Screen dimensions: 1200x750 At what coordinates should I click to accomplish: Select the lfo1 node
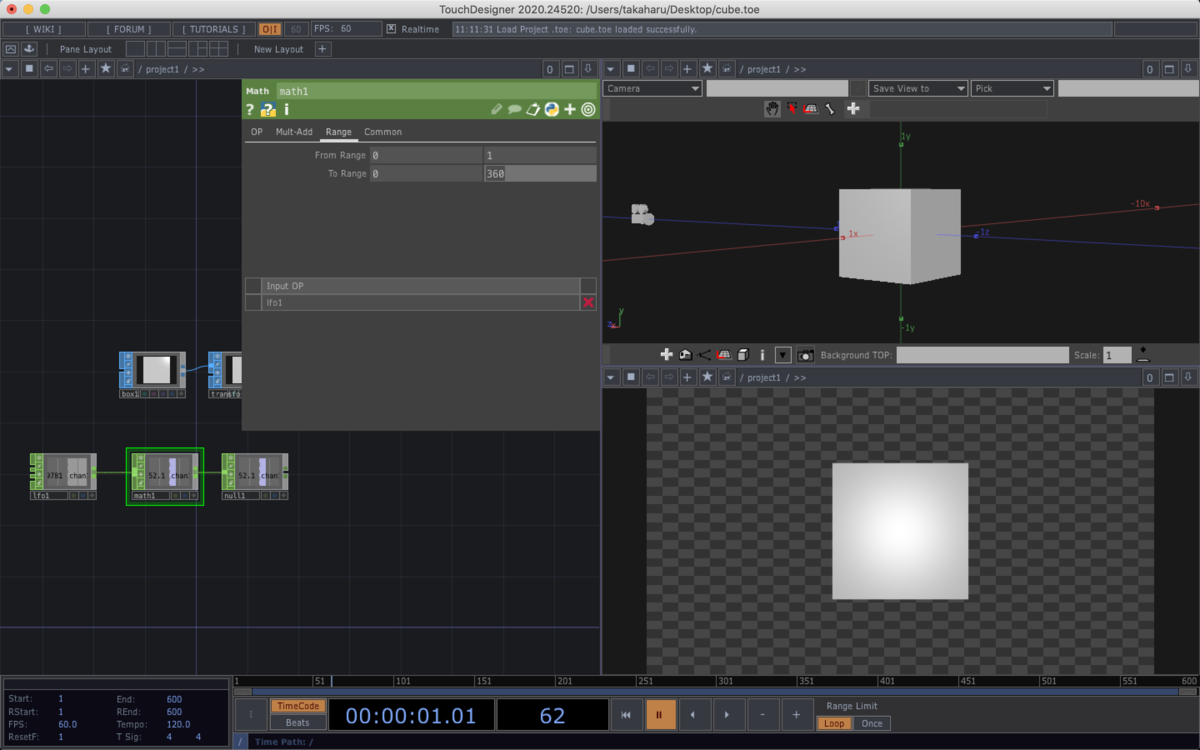click(x=63, y=476)
